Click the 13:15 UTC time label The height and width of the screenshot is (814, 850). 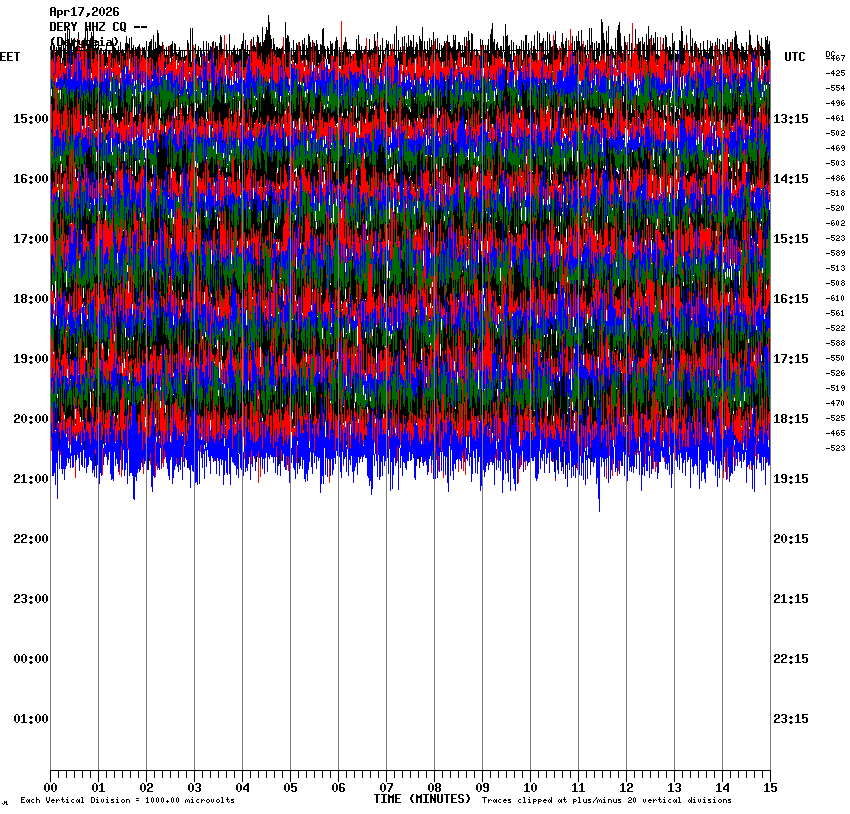pos(791,119)
